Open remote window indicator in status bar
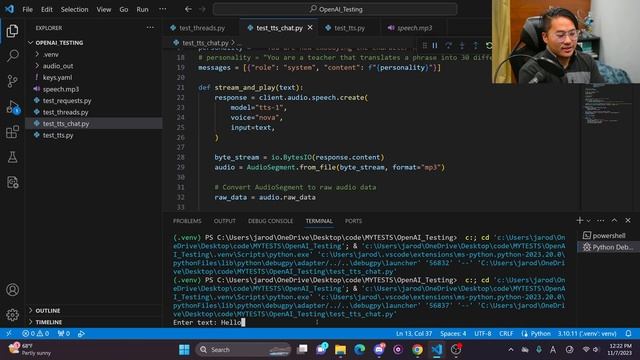Image resolution: width=640 pixels, height=360 pixels. [9, 333]
